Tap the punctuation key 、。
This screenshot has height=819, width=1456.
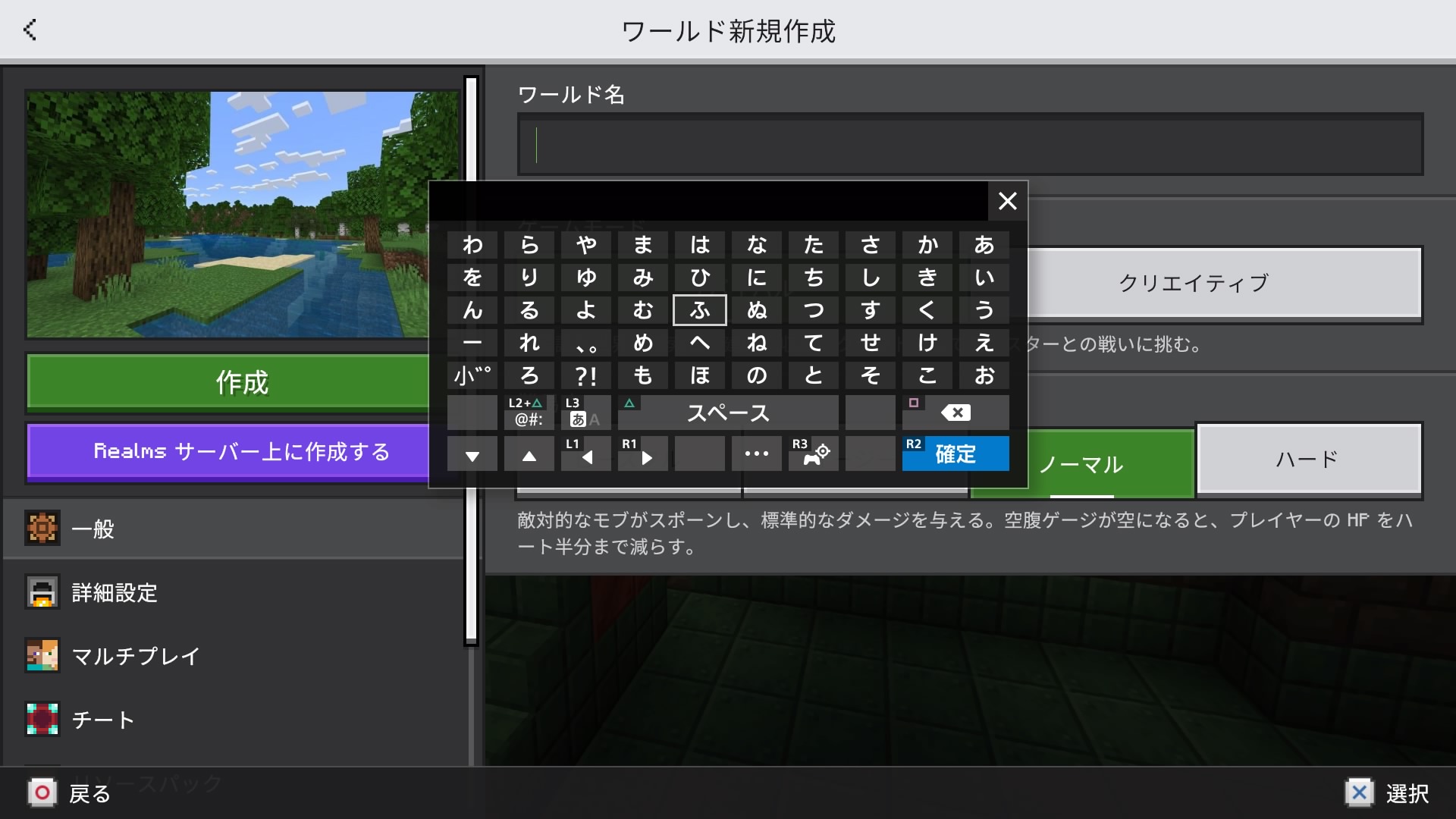(x=585, y=343)
